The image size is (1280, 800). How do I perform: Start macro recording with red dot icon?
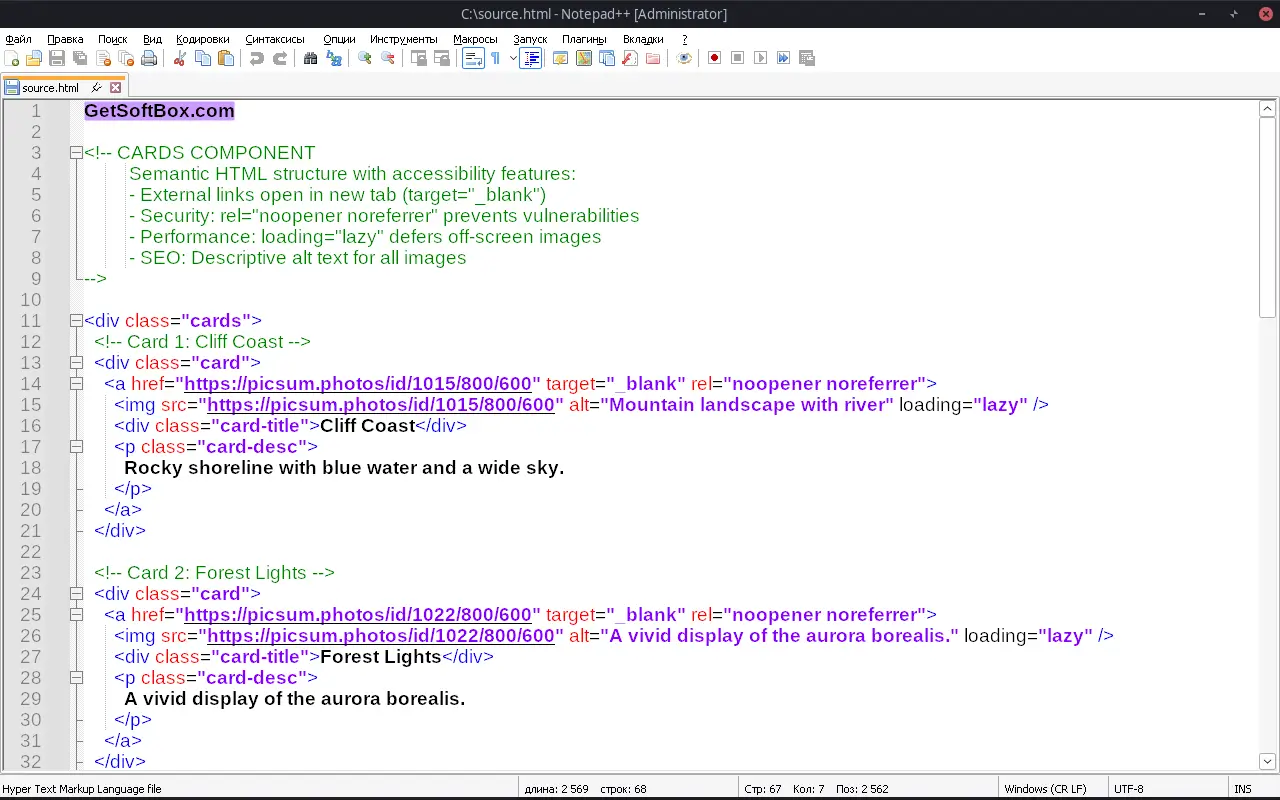click(714, 58)
